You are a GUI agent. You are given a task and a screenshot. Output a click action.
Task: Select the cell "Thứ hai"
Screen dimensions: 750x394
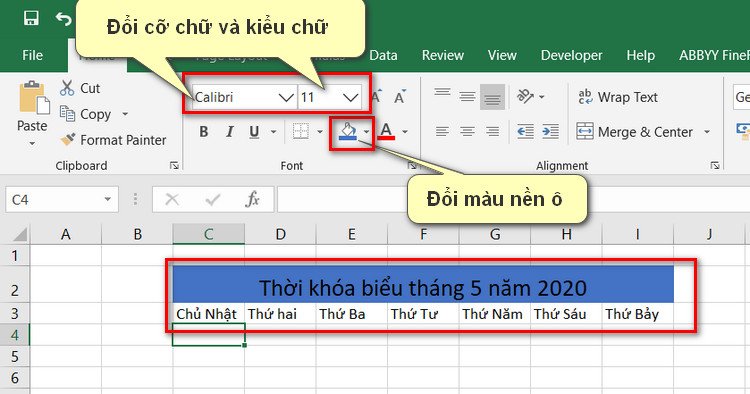click(280, 314)
